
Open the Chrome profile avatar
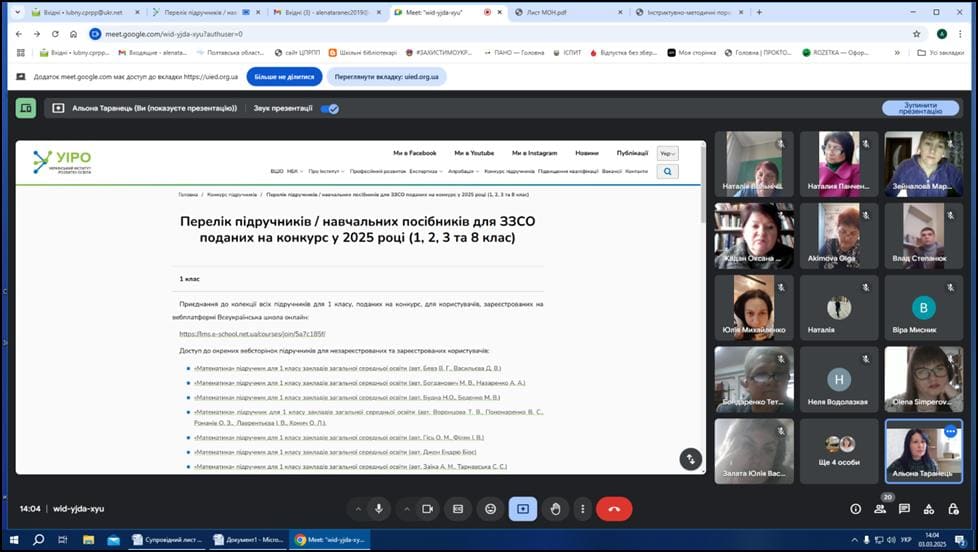pos(942,34)
